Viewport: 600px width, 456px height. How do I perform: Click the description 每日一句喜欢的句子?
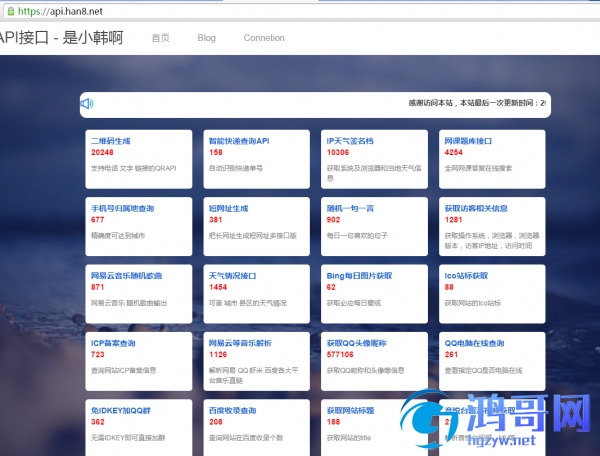(357, 235)
